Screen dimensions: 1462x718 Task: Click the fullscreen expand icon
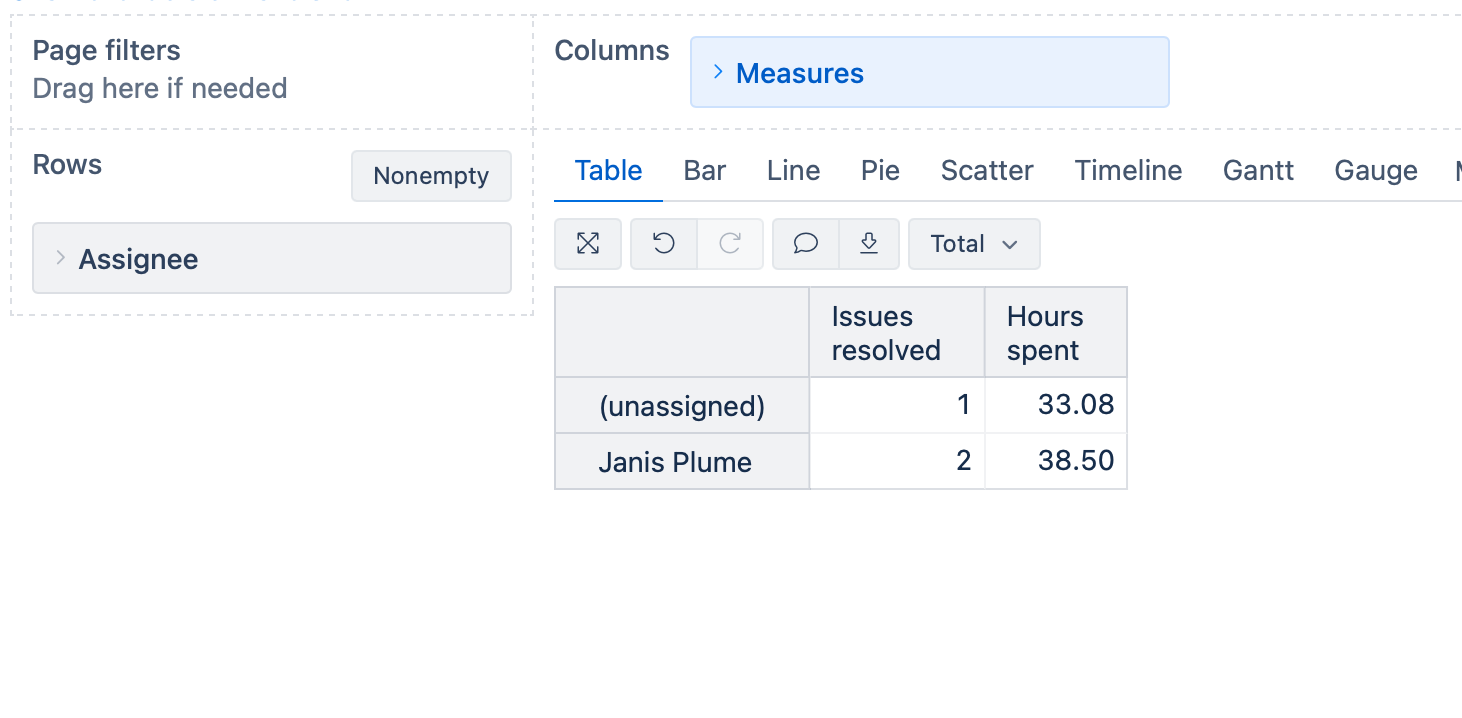click(x=588, y=244)
